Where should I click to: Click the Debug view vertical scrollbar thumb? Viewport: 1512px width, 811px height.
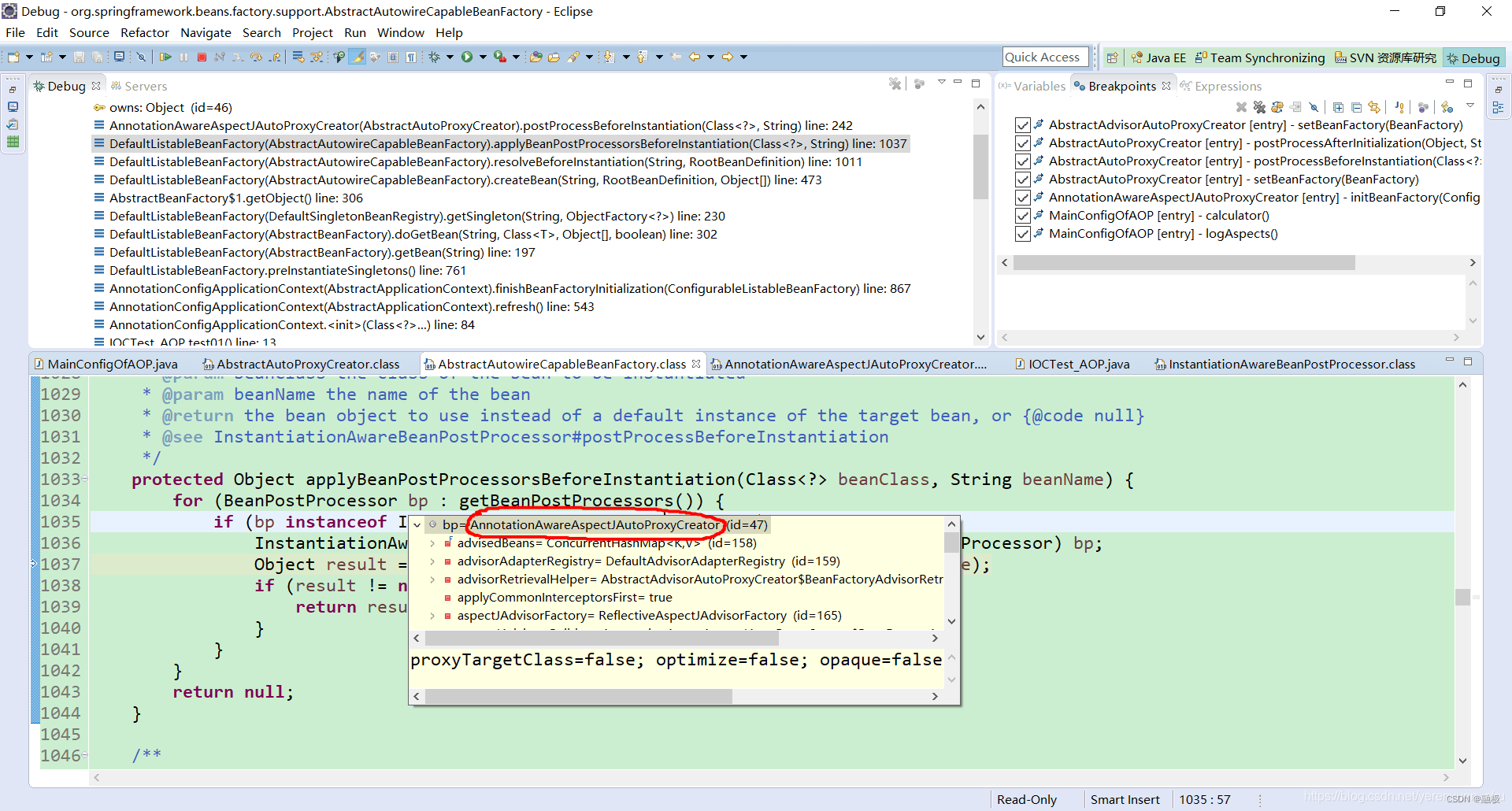coord(980,167)
